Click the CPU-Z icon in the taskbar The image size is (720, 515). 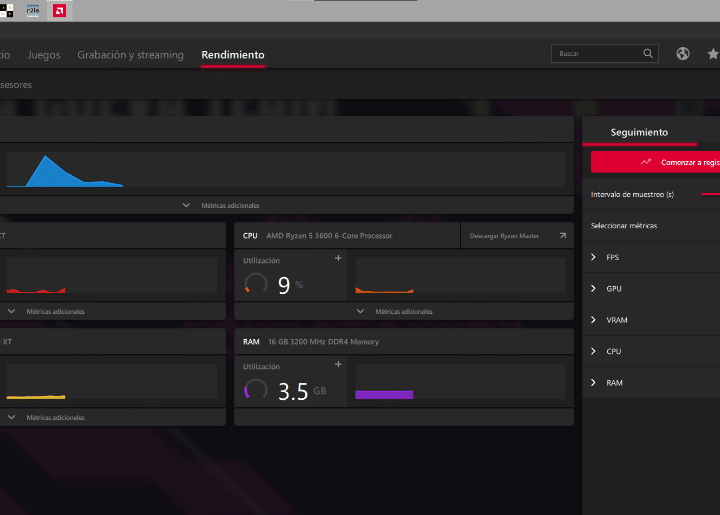33,11
